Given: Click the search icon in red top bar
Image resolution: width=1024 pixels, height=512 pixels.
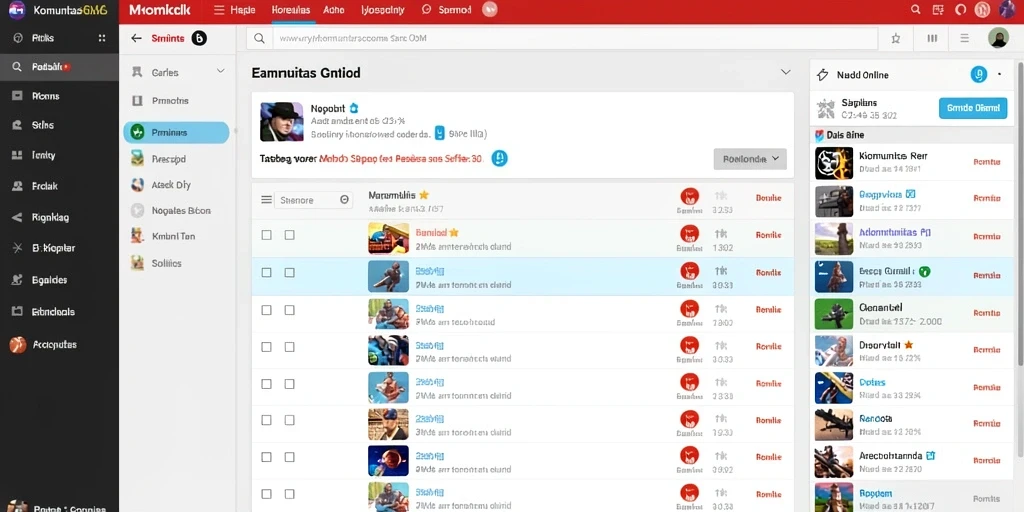Looking at the screenshot, I should tap(916, 10).
